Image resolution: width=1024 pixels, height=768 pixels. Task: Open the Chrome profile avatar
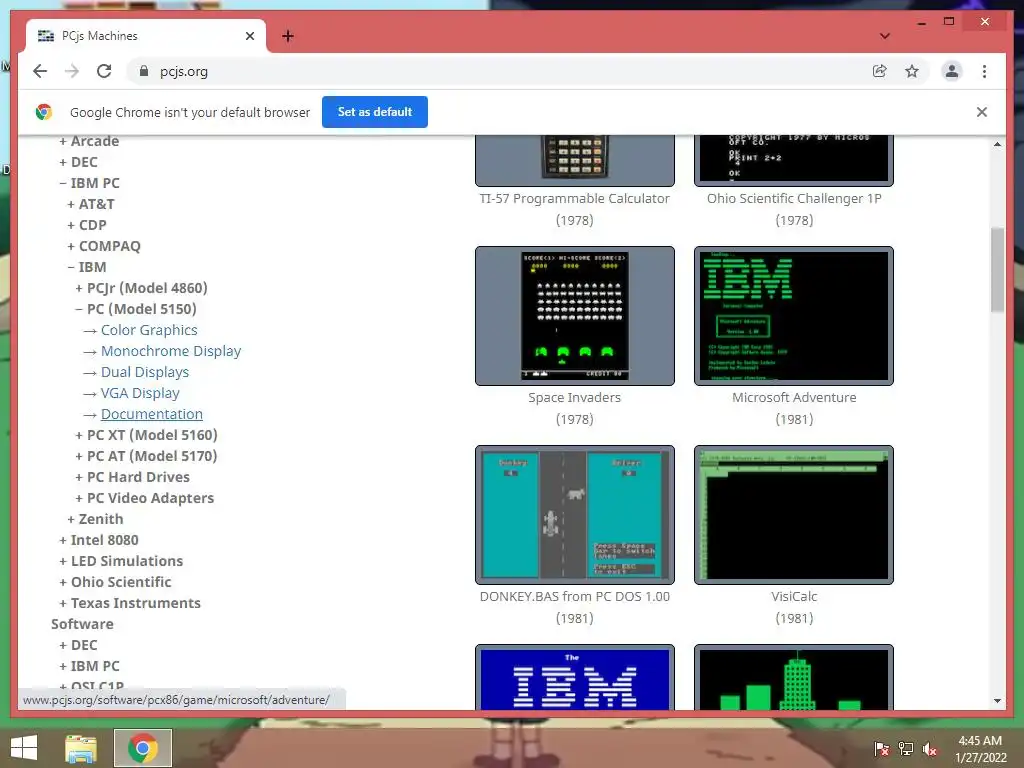pos(952,71)
